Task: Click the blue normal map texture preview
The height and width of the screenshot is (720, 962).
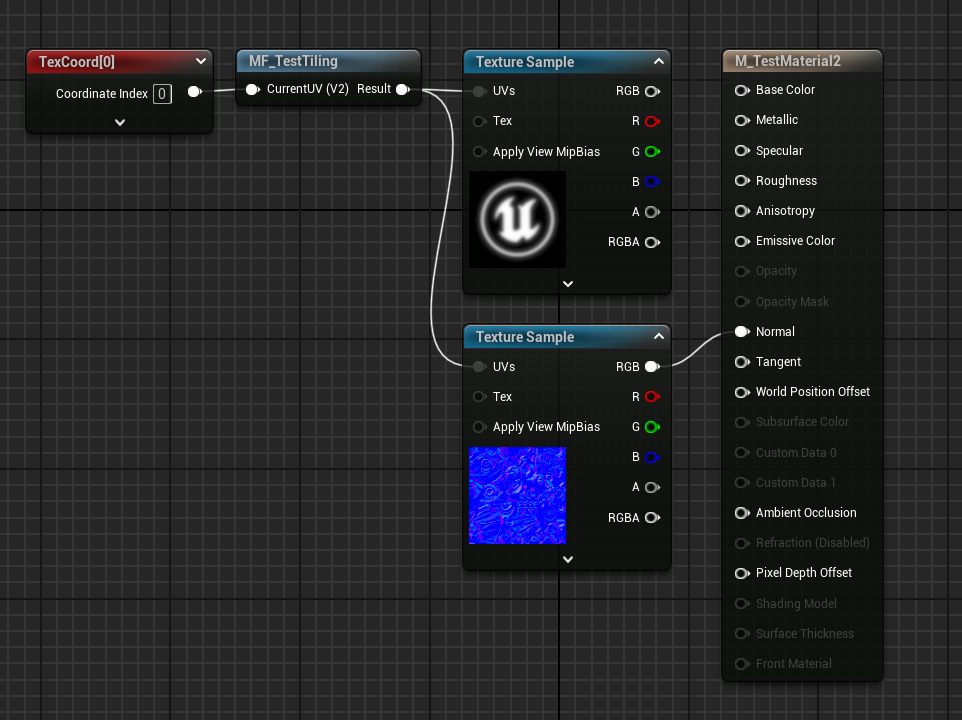Action: click(517, 495)
